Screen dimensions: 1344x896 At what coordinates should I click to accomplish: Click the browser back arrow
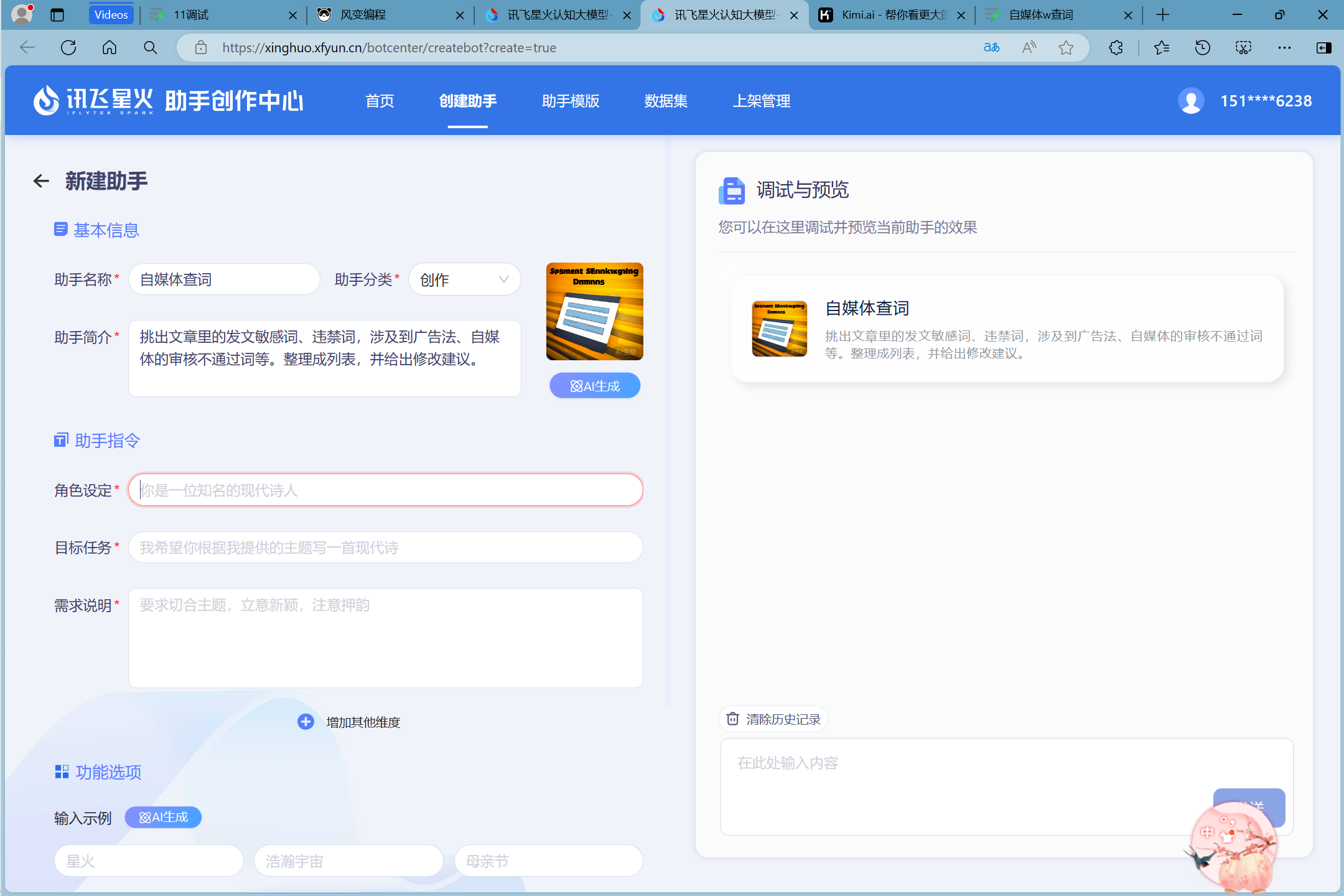(27, 48)
